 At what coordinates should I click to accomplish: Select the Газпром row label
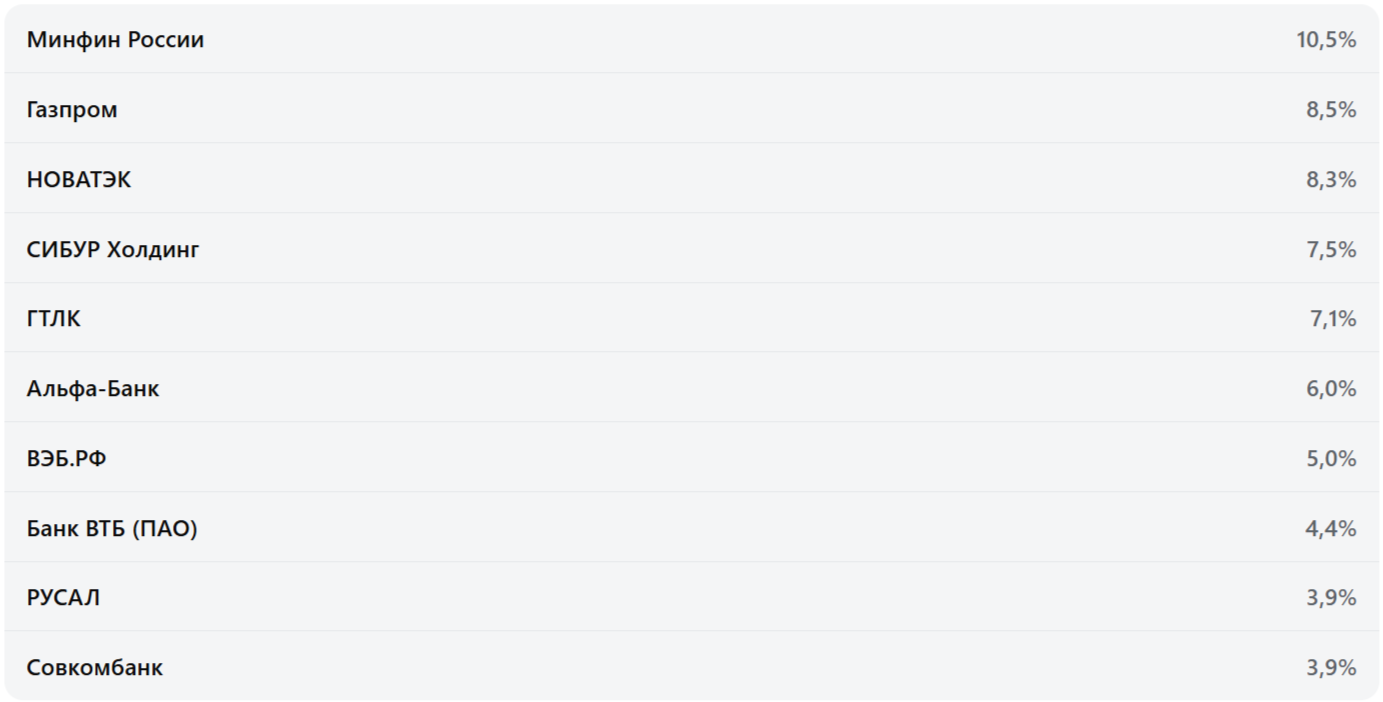point(72,110)
